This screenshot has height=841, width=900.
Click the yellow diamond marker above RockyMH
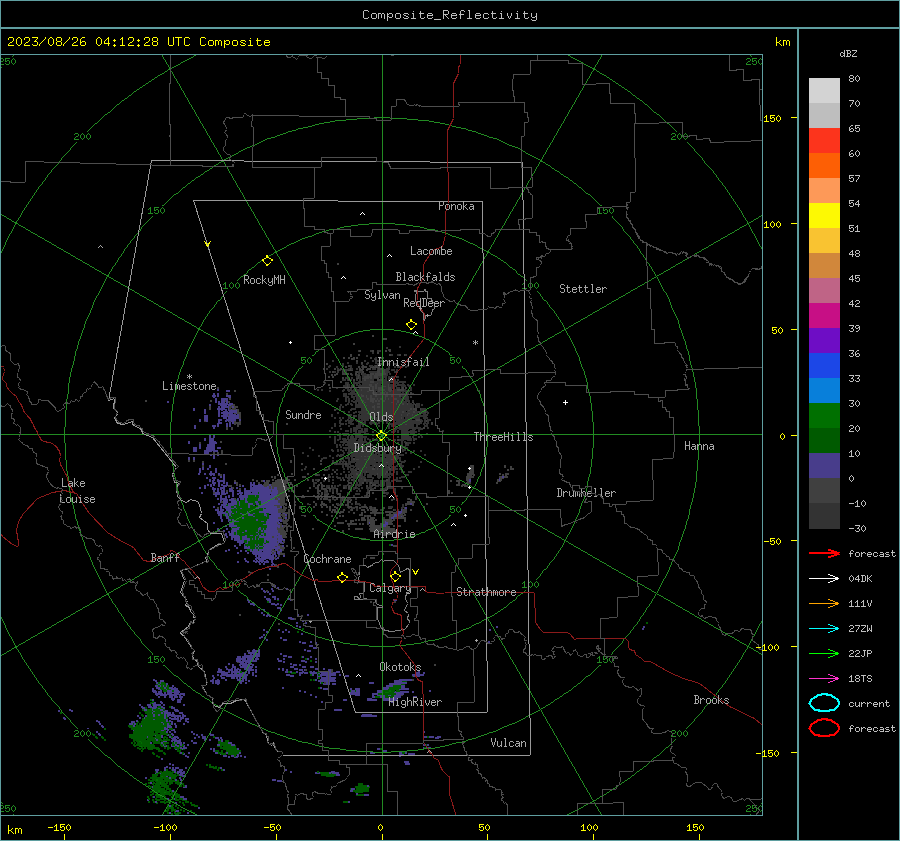[267, 261]
